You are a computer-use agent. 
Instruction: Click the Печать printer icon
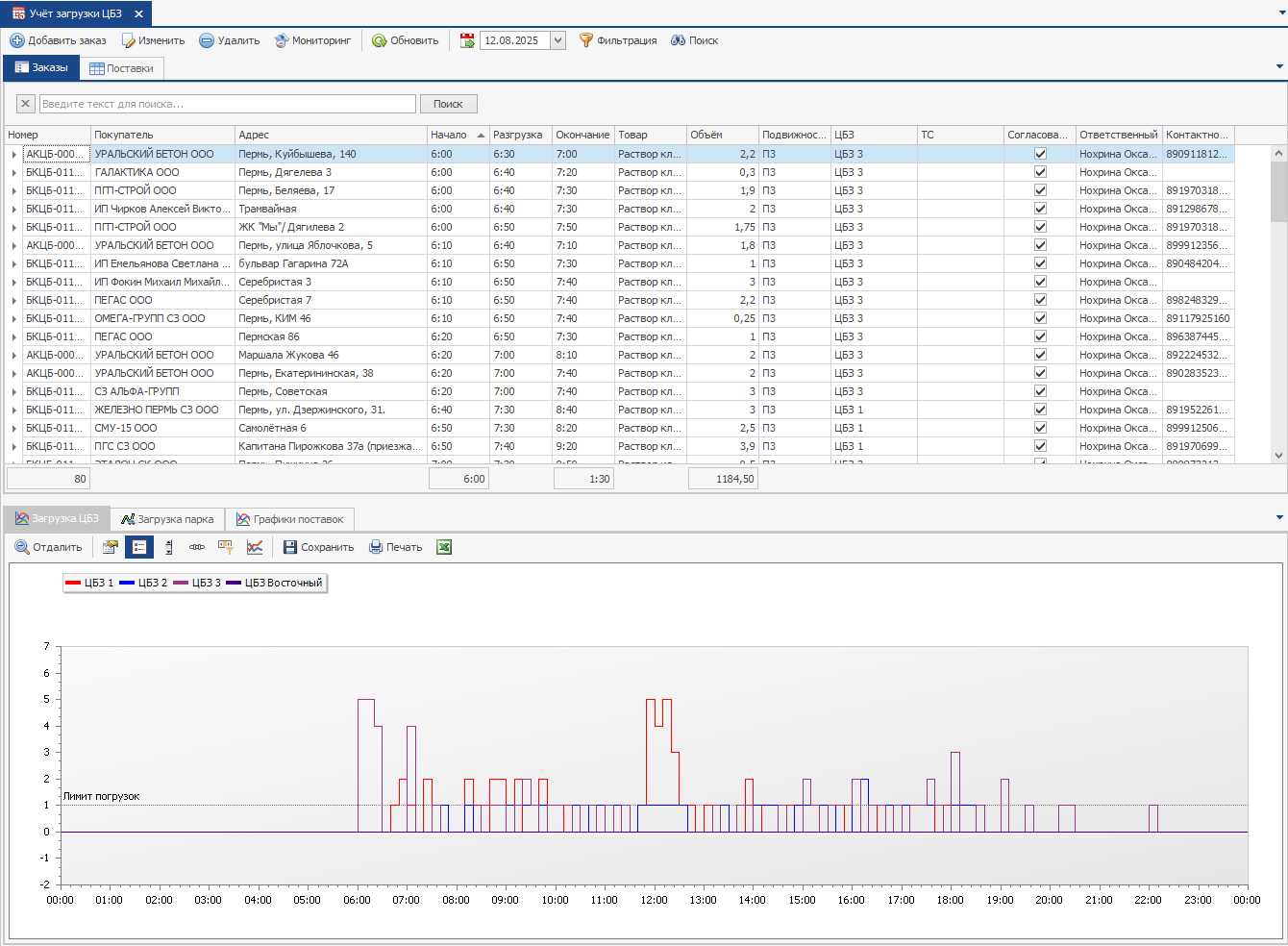(376, 547)
